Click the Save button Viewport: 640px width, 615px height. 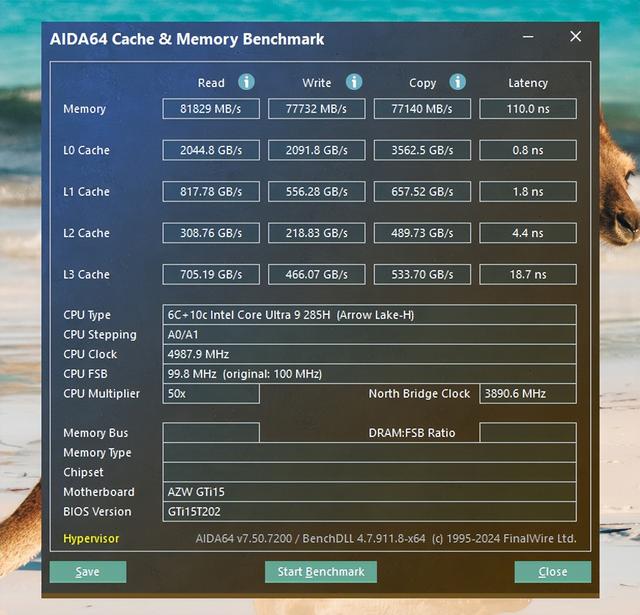pyautogui.click(x=88, y=572)
